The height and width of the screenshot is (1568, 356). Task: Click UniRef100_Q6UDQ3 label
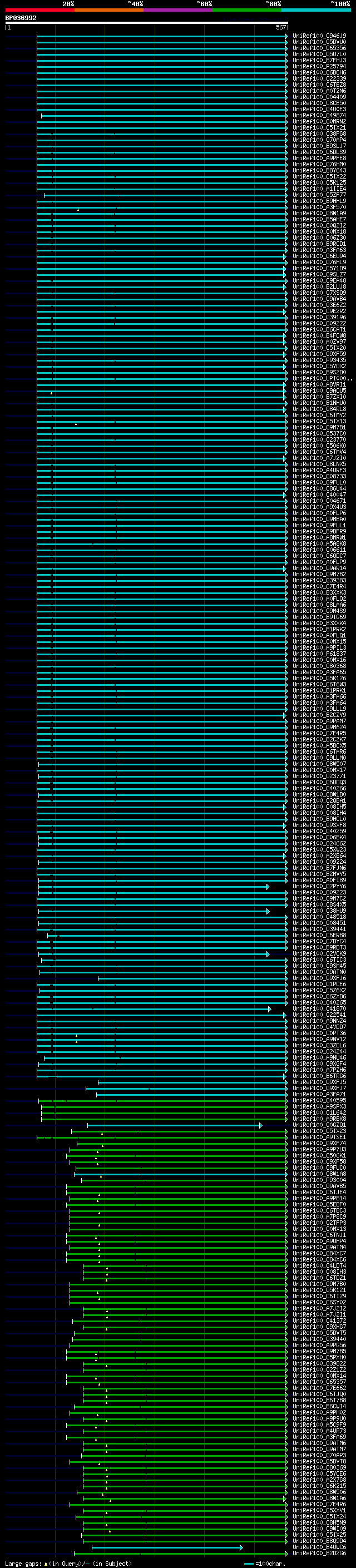click(319, 782)
